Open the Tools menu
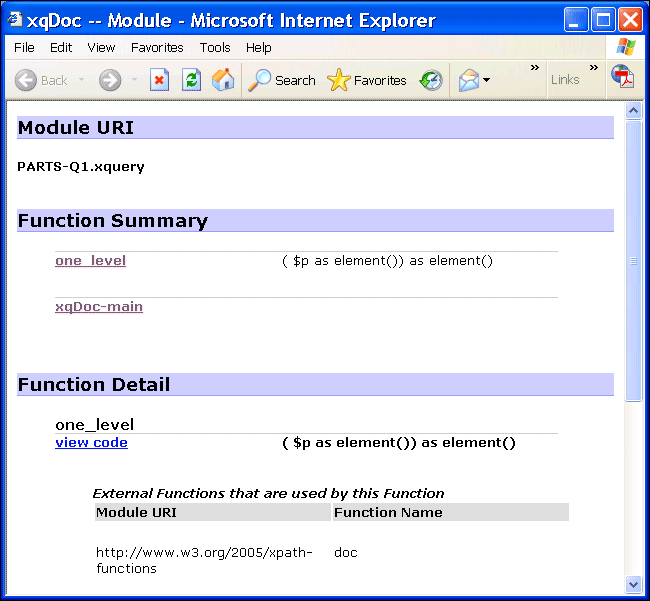This screenshot has height=601, width=650. (x=214, y=47)
